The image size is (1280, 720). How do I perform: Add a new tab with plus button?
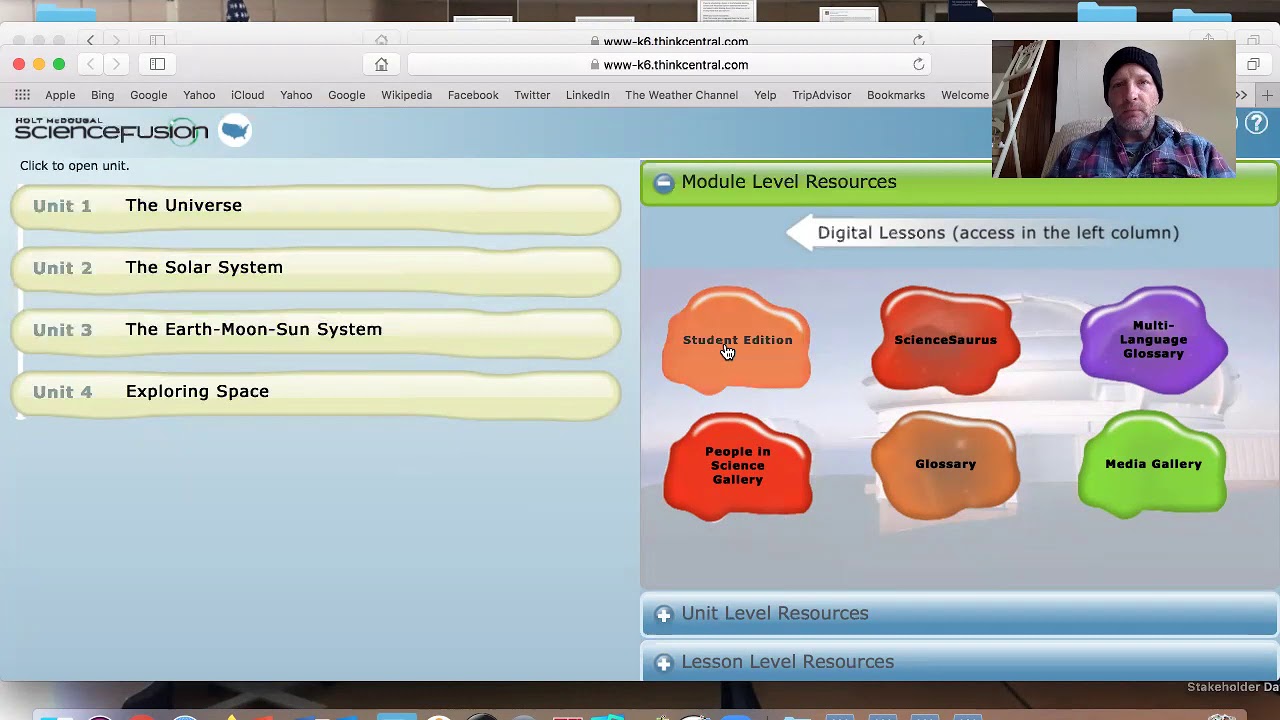click(1267, 95)
